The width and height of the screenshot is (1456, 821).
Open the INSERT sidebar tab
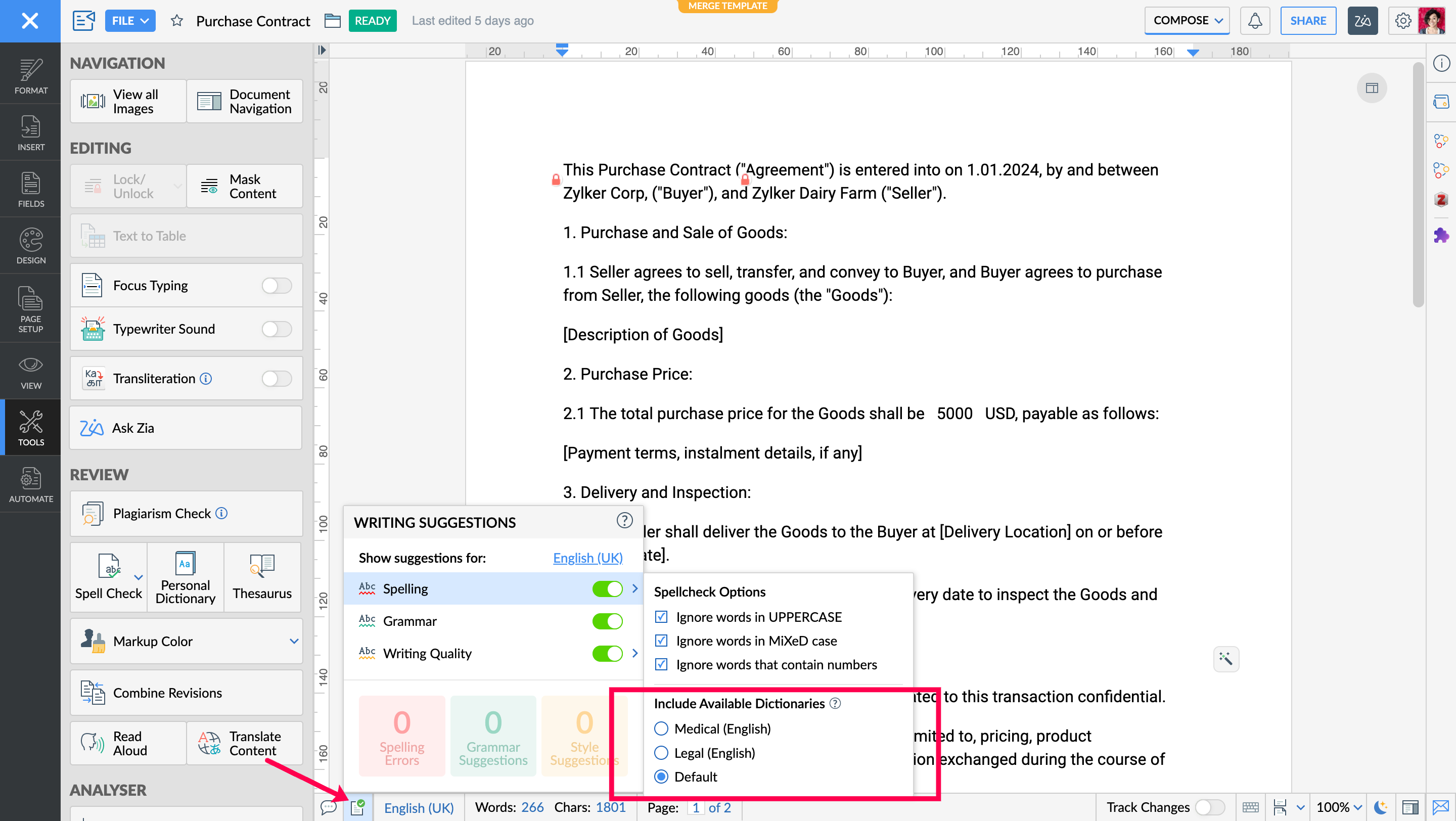pos(30,133)
